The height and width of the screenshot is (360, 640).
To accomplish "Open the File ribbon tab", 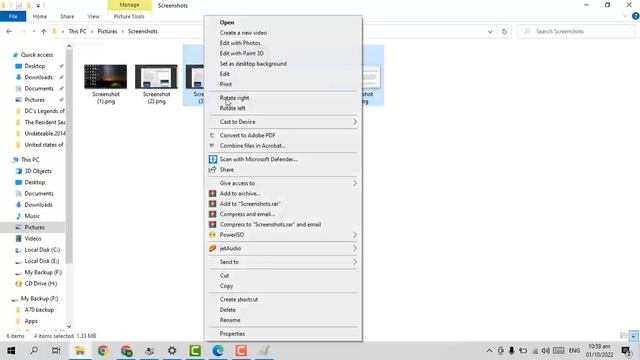I will pyautogui.click(x=13, y=16).
